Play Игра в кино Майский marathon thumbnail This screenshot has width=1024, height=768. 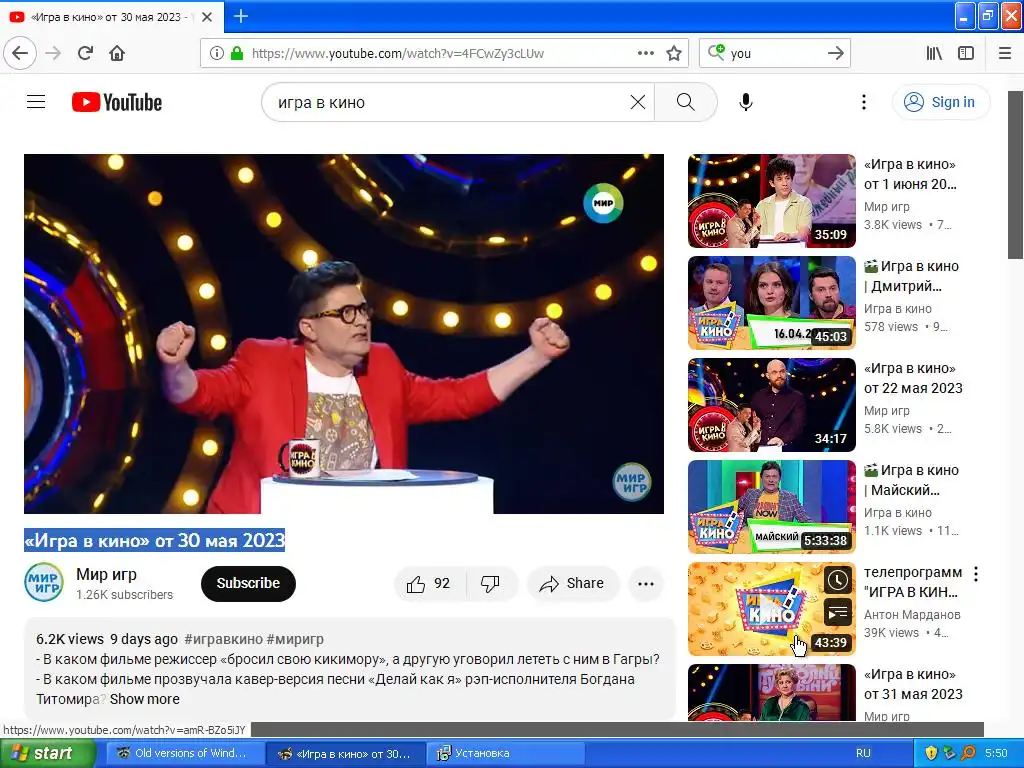[771, 506]
